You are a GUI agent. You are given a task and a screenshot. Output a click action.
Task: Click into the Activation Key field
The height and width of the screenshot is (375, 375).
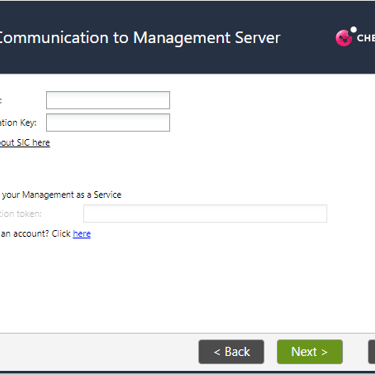click(x=108, y=122)
